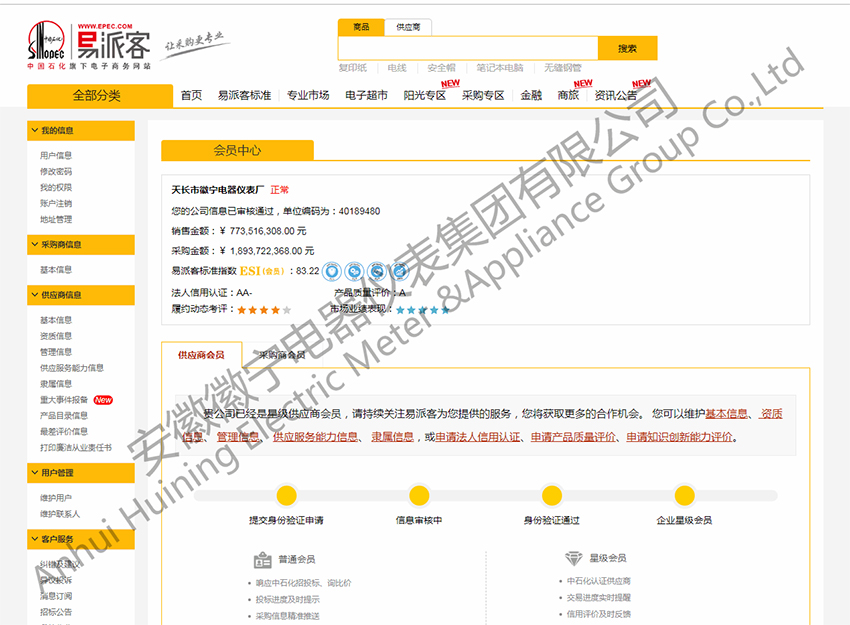This screenshot has width=850, height=625.
Task: Click the Sinopec EPEC logo
Action: 89,46
